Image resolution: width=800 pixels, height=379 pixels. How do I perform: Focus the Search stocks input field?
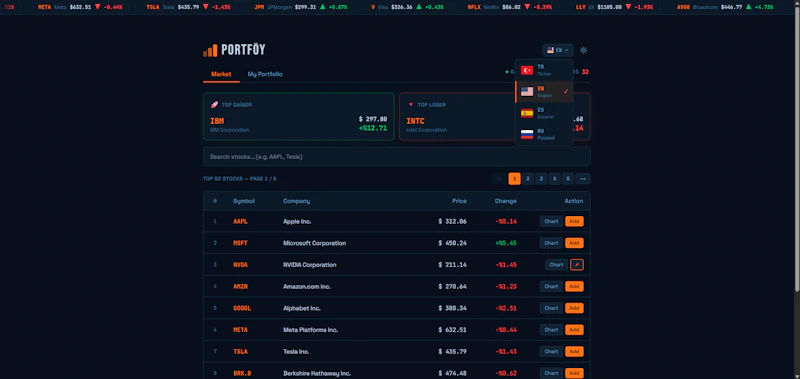coord(396,157)
